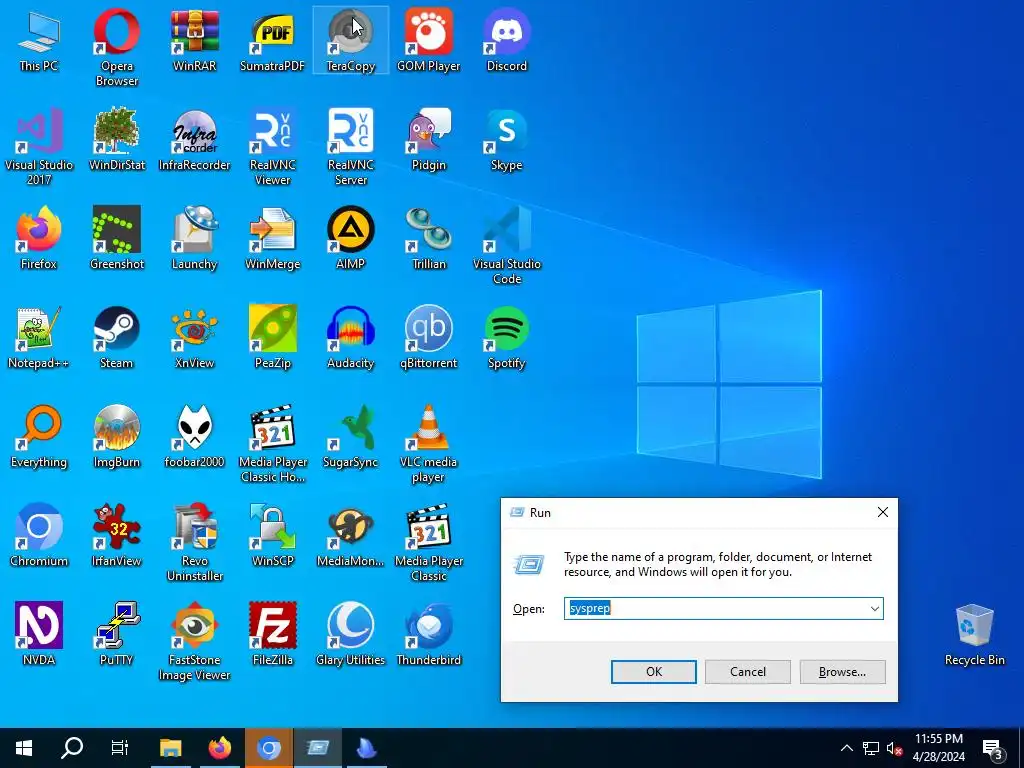This screenshot has height=768, width=1024.
Task: Select the Opera Browser shortcut
Action: tap(117, 47)
